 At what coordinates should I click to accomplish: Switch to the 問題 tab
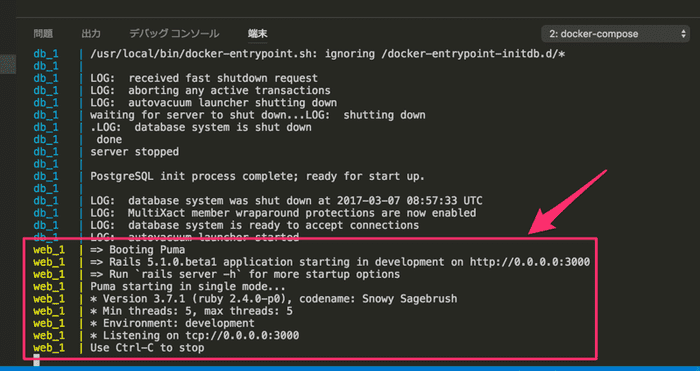pyautogui.click(x=43, y=34)
